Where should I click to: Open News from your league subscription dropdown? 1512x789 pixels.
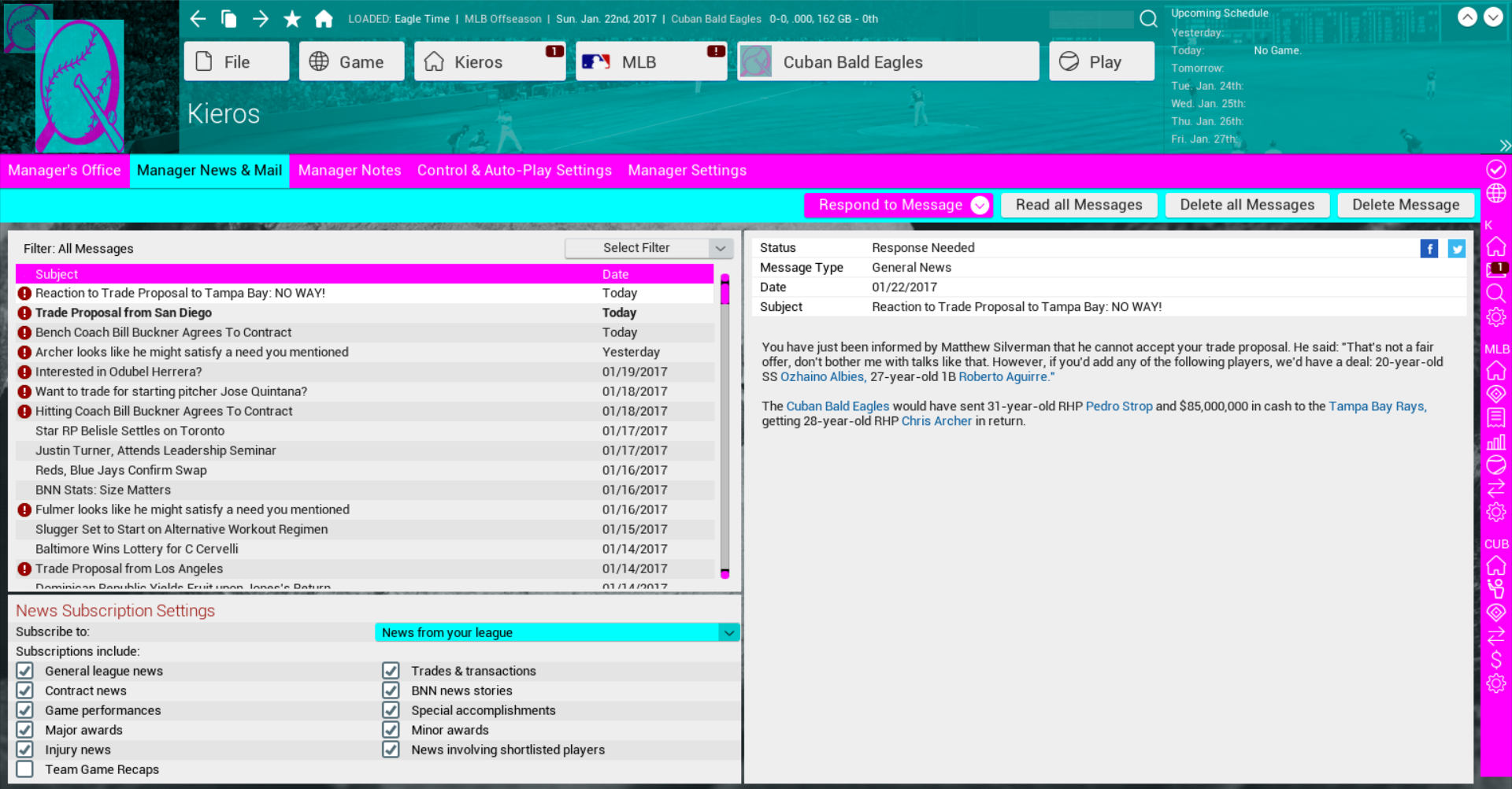pyautogui.click(x=558, y=632)
